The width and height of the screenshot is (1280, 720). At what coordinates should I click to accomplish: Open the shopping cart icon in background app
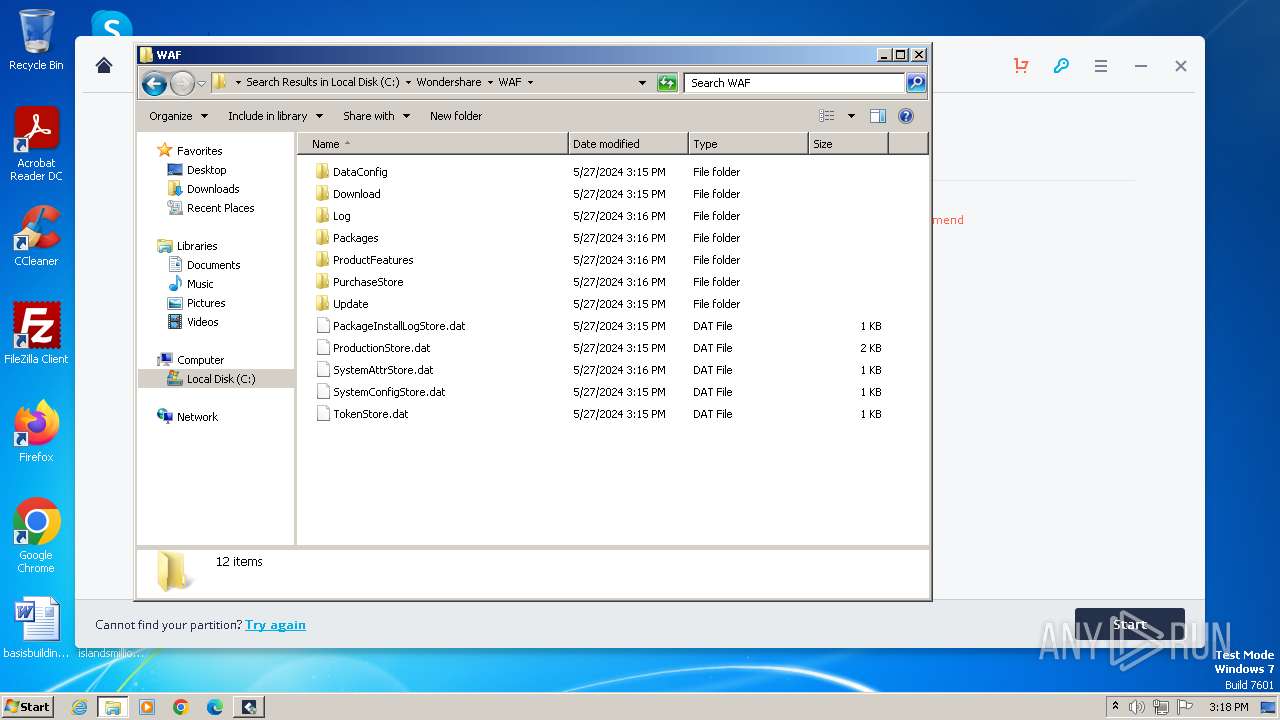[x=1021, y=66]
